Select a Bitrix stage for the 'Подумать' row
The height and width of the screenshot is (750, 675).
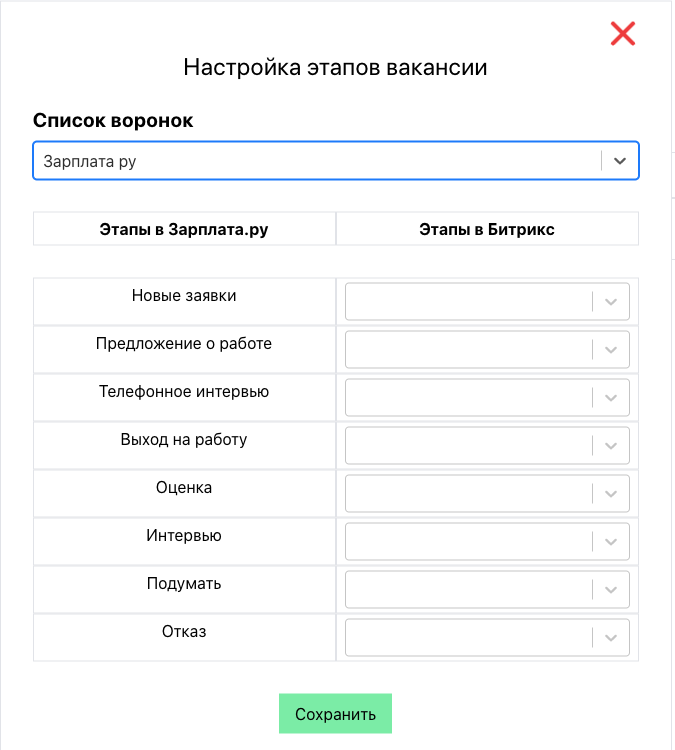487,589
